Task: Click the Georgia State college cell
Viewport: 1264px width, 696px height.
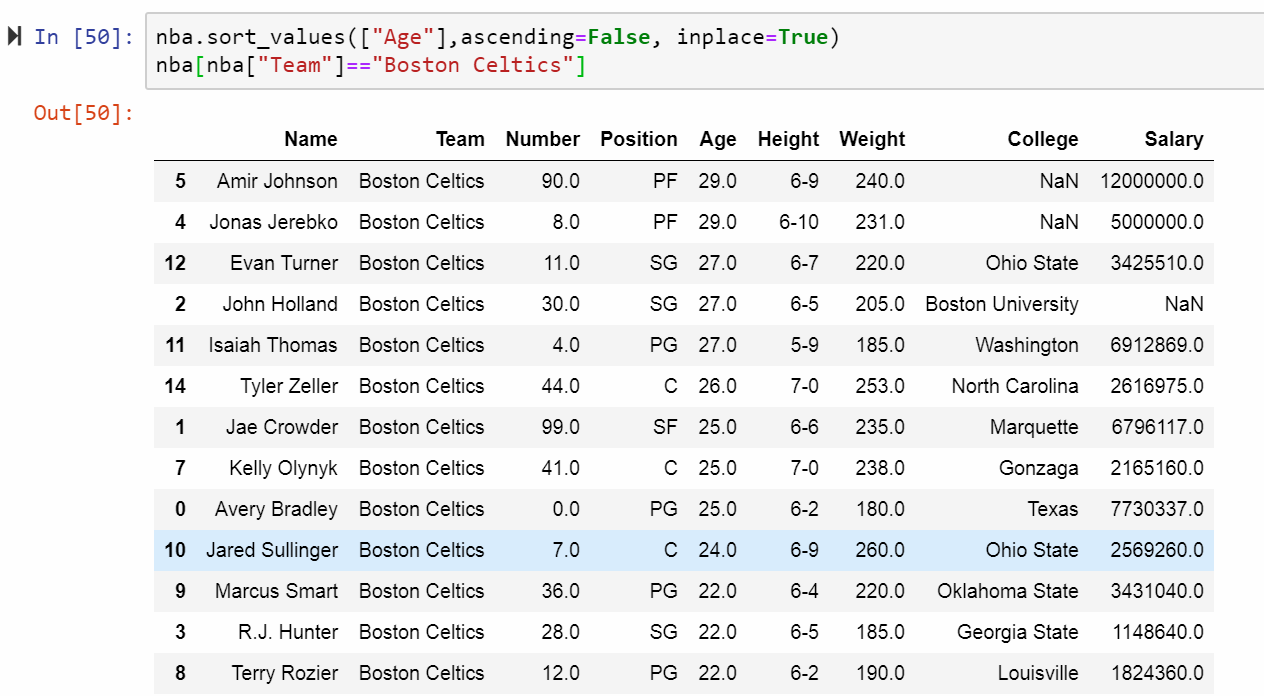Action: pos(1018,632)
